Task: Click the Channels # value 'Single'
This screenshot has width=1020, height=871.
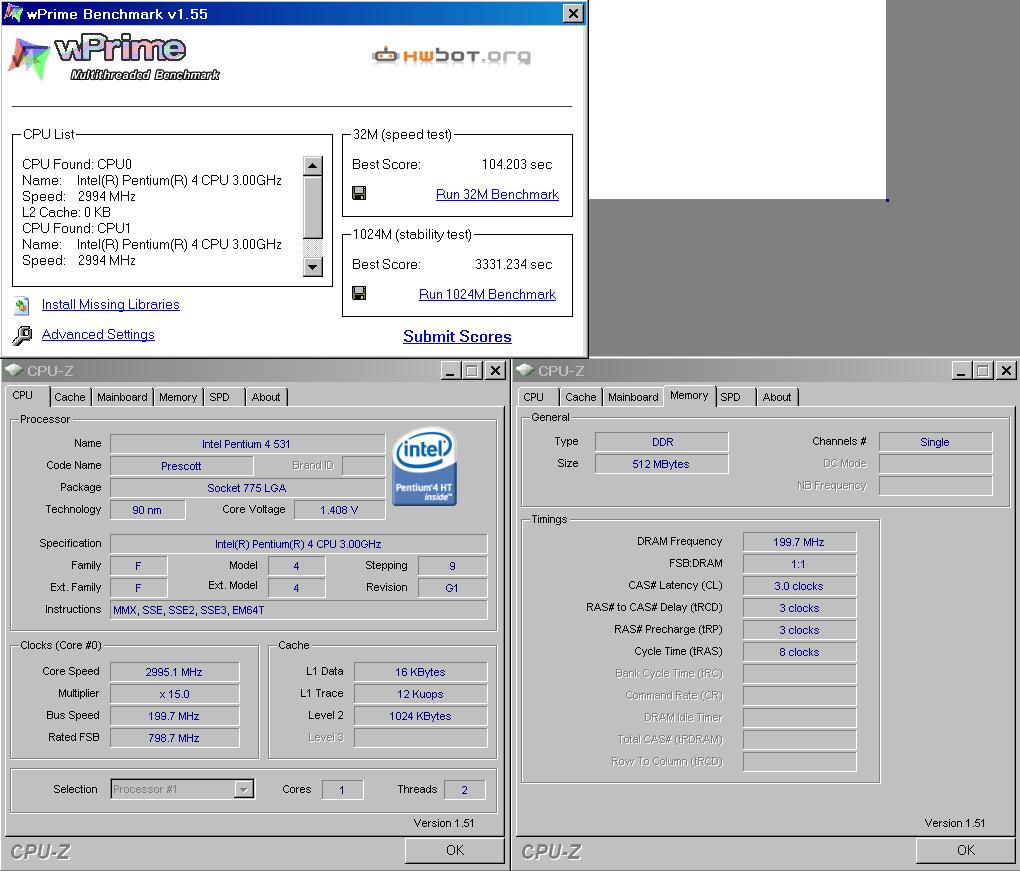Action: (x=935, y=442)
